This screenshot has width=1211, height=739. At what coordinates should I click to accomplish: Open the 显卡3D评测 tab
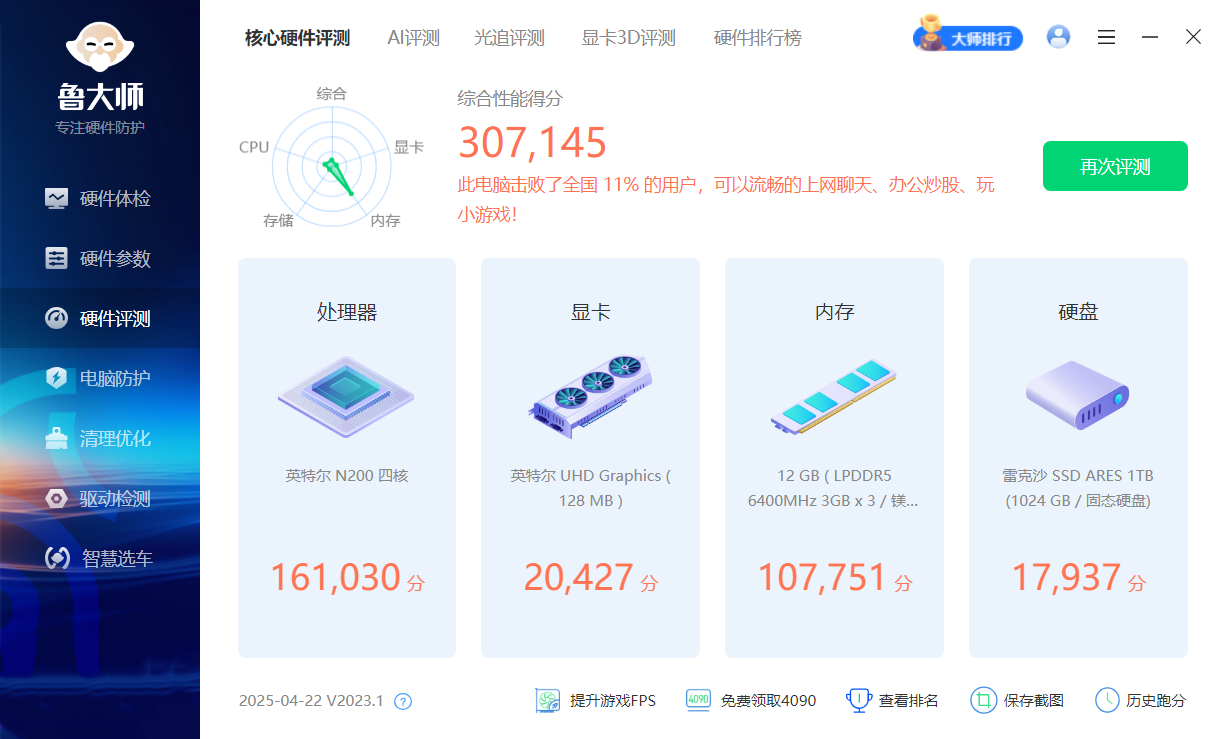pyautogui.click(x=628, y=38)
